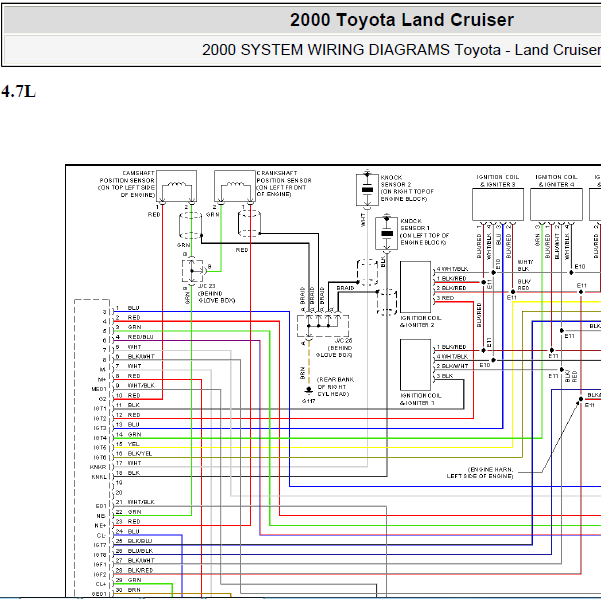This screenshot has height=599, width=601.
Task: Click pin '2 RED' on the connector
Action: click(x=128, y=317)
